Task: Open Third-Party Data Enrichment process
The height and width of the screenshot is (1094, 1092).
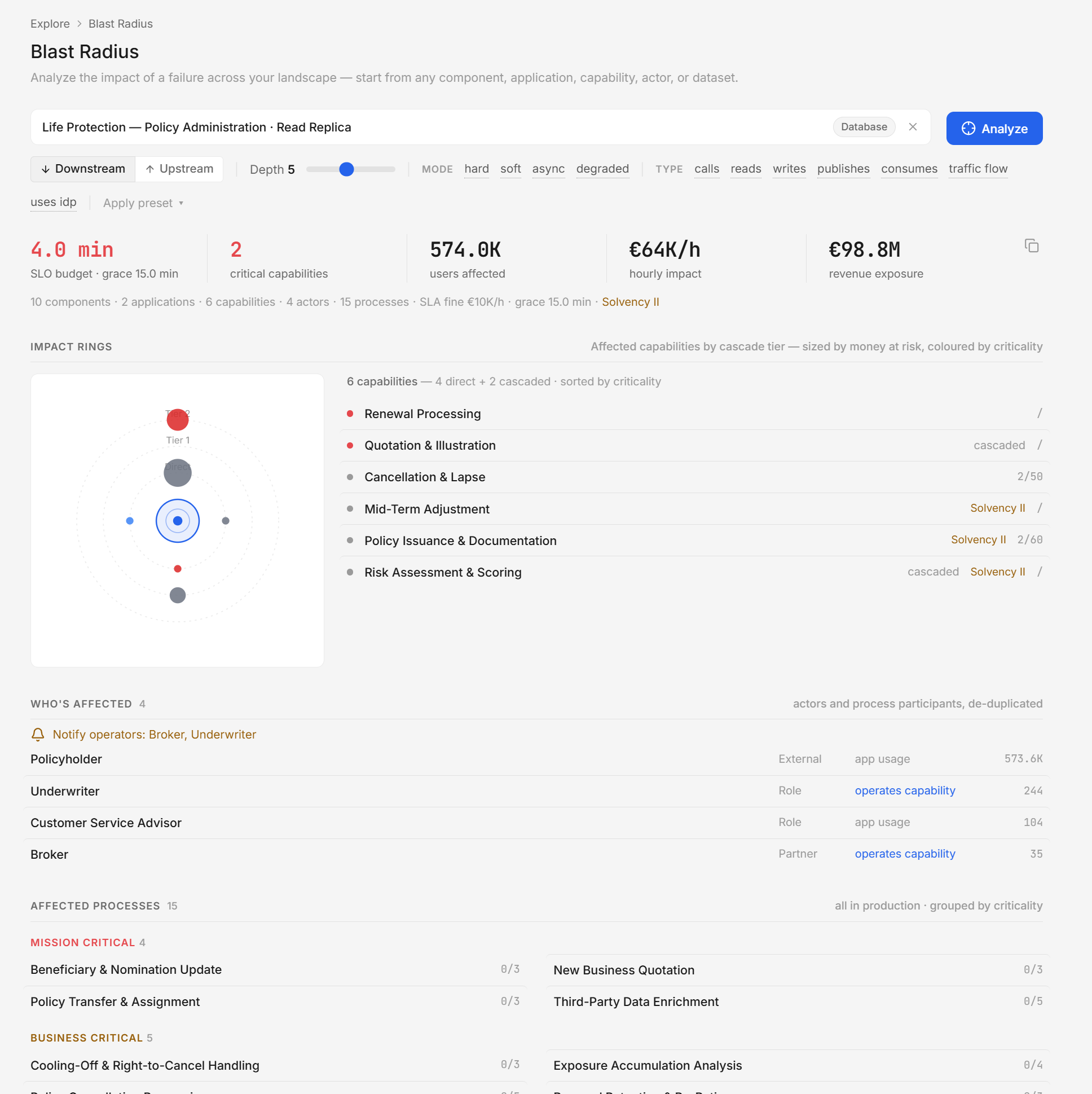Action: 798,1001
